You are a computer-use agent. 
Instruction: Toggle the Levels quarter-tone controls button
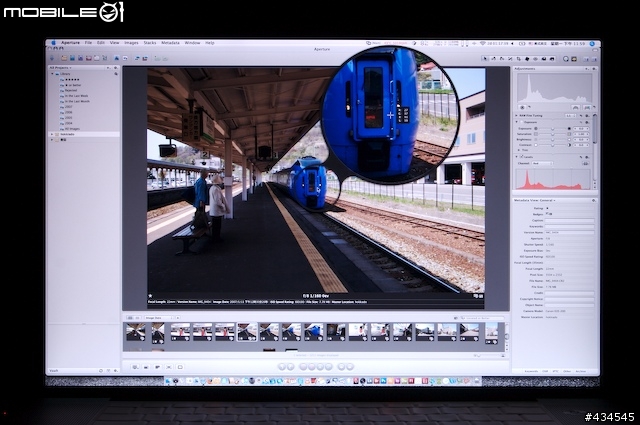coord(585,163)
